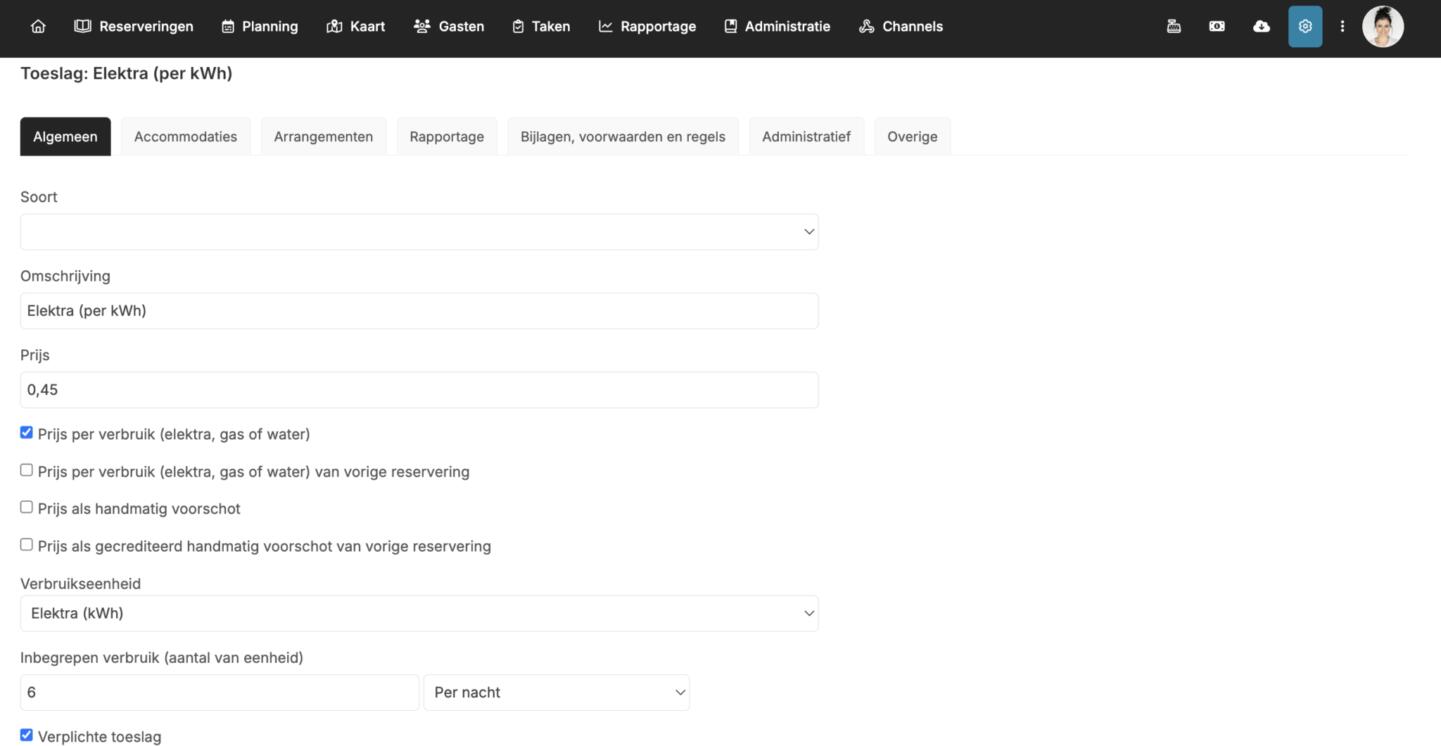Expand the Soort dropdown
1441x746 pixels.
pos(419,232)
